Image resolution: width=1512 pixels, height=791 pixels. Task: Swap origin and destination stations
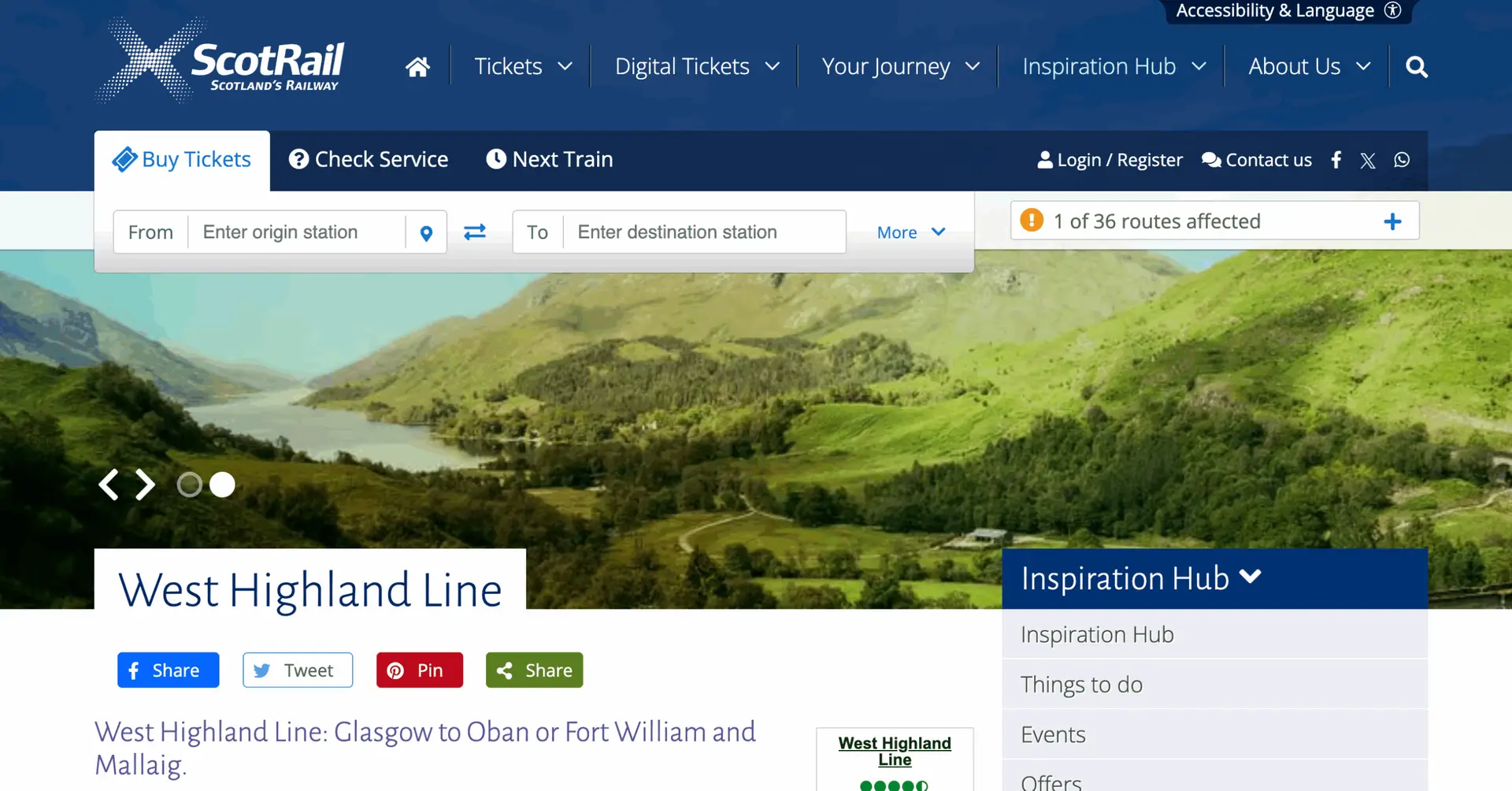click(x=475, y=232)
